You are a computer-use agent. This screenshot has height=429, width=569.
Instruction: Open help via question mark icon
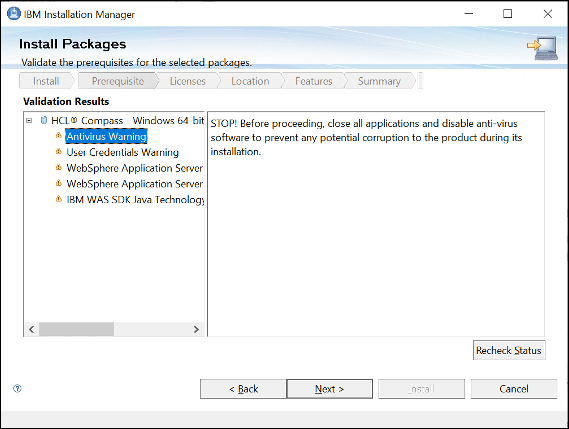click(17, 389)
